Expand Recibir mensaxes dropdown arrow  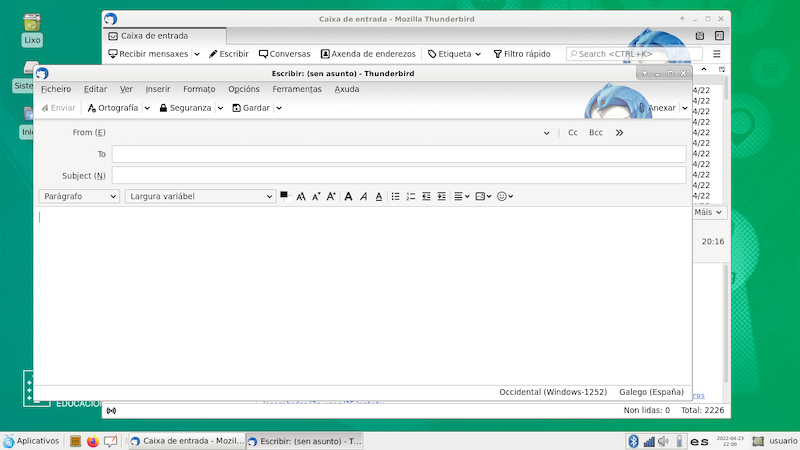tap(197, 54)
